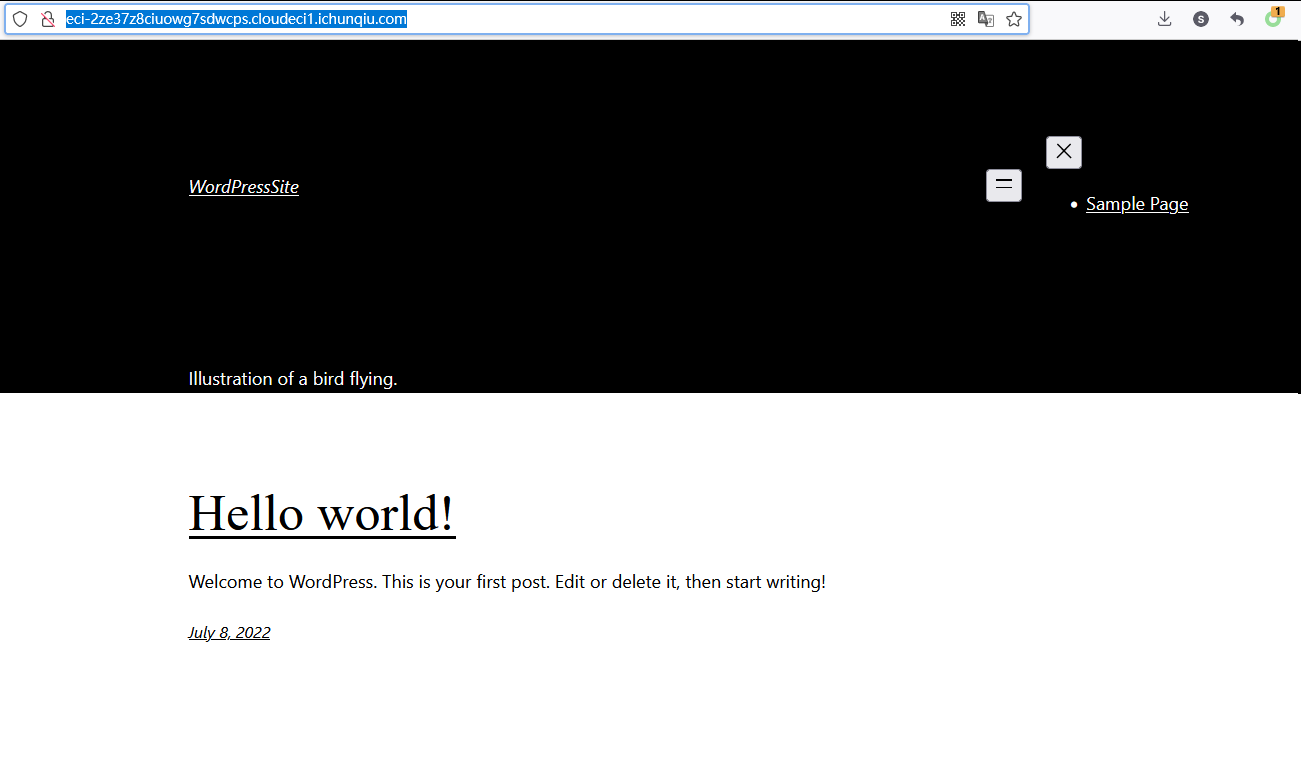Close the navigation menu with X button

tap(1064, 152)
